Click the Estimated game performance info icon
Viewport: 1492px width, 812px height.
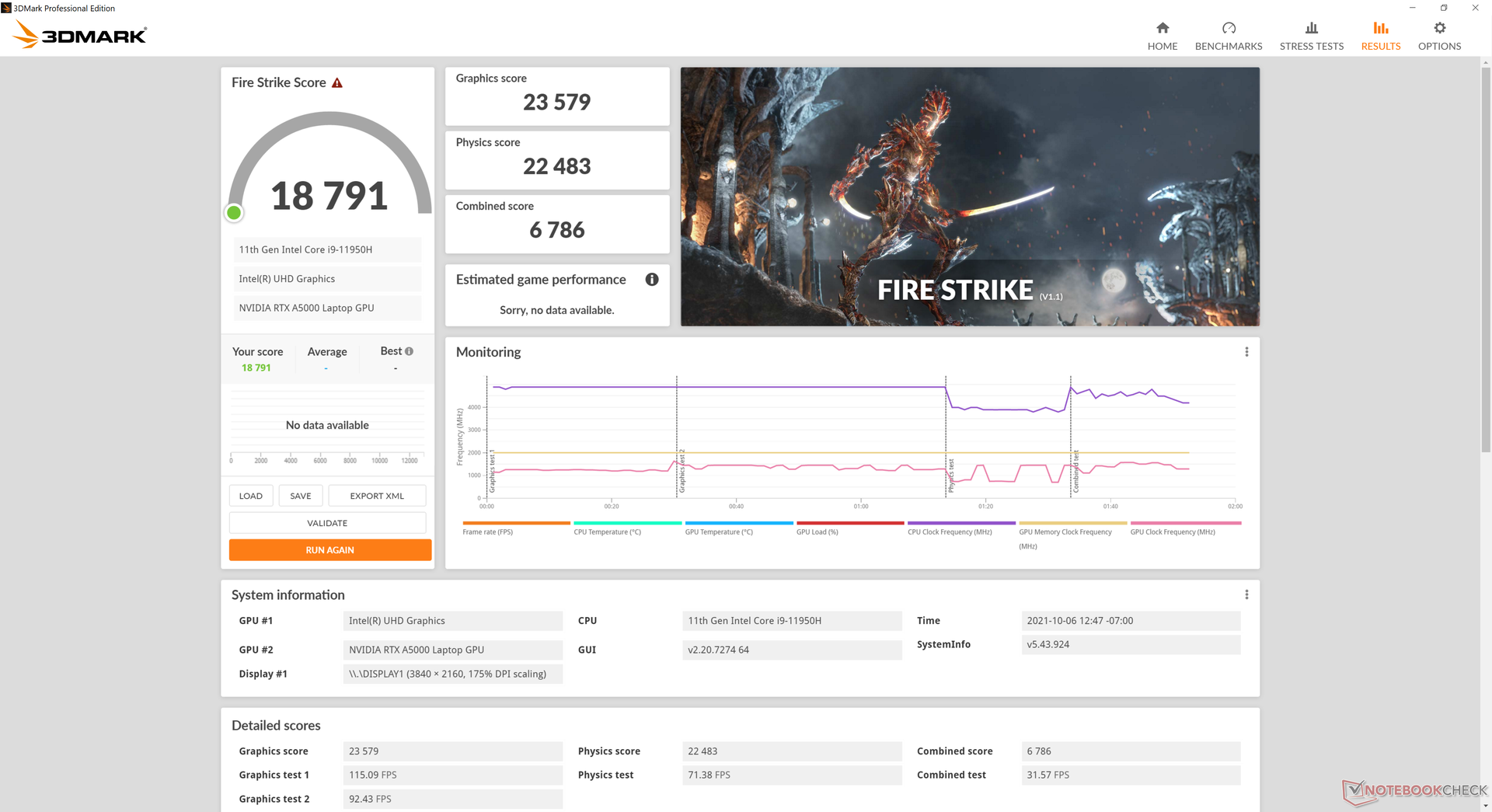[652, 279]
